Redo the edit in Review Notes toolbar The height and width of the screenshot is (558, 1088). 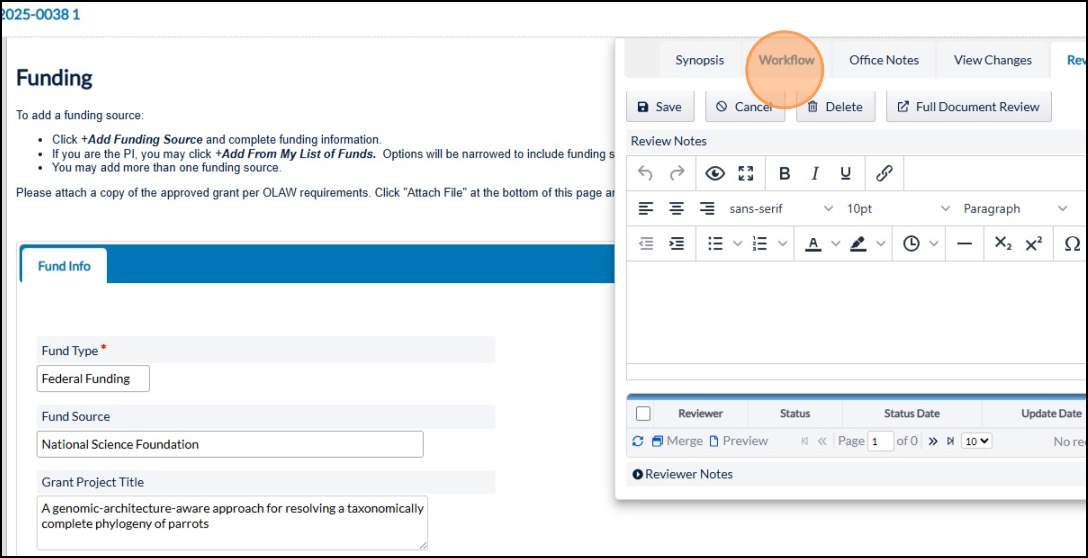(677, 173)
